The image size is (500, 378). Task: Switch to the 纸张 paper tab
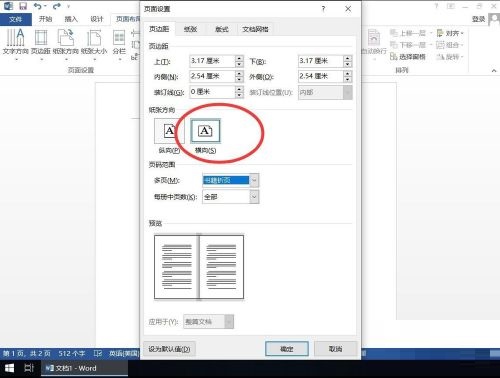coord(190,29)
